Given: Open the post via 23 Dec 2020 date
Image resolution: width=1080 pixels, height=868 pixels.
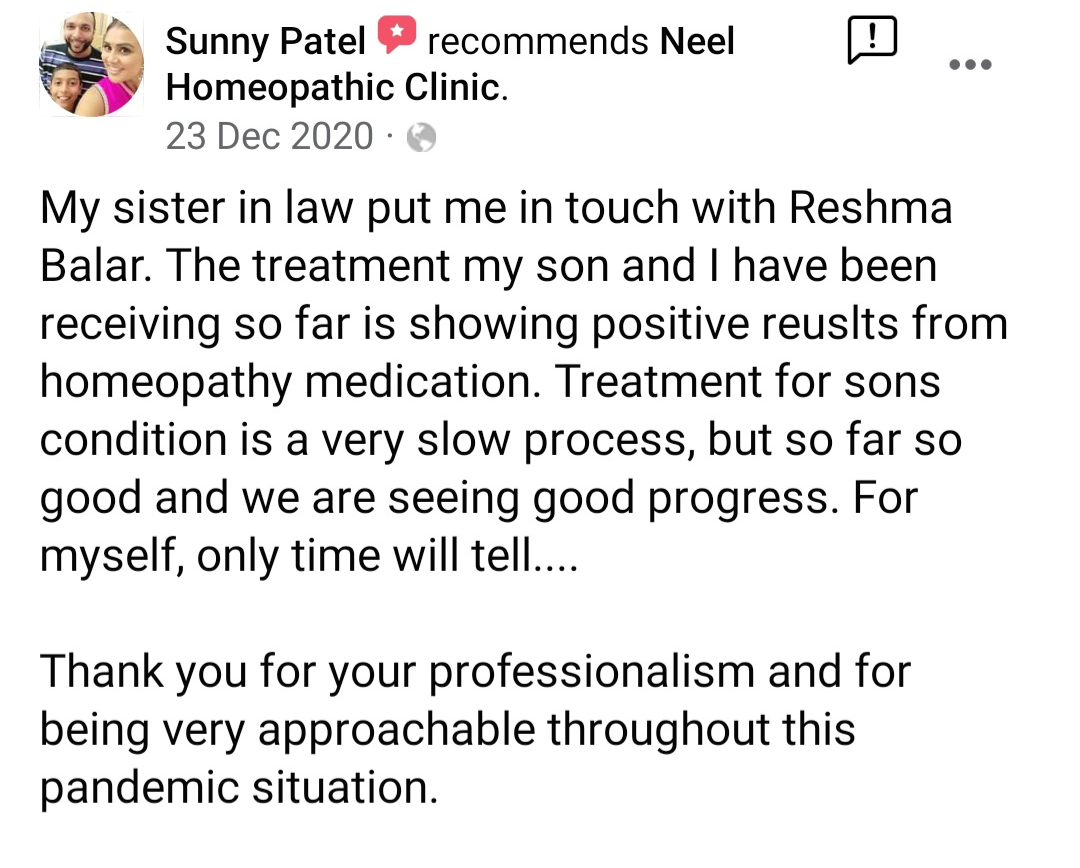Looking at the screenshot, I should pyautogui.click(x=269, y=136).
